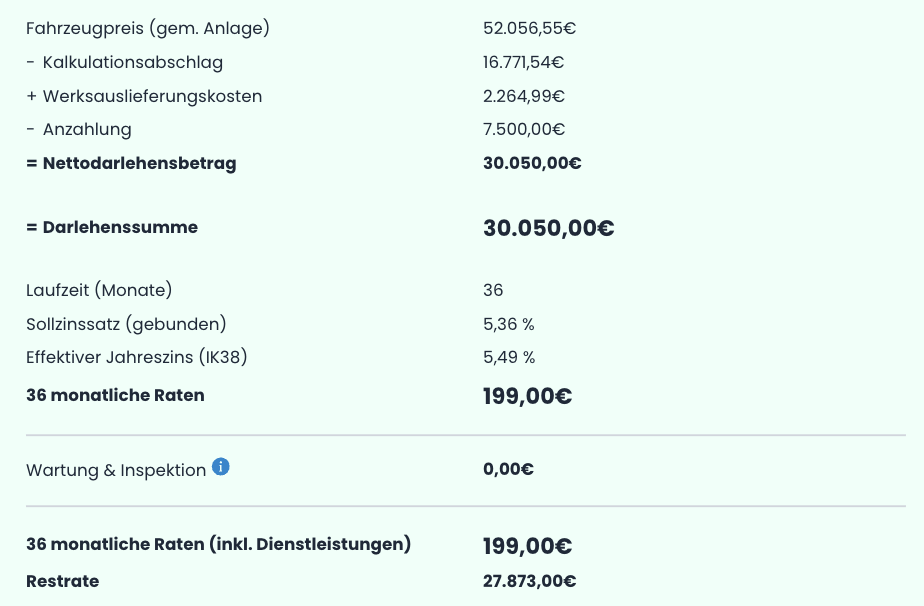Select the 7.500,00€ down payment value
This screenshot has width=924, height=606.
523,129
